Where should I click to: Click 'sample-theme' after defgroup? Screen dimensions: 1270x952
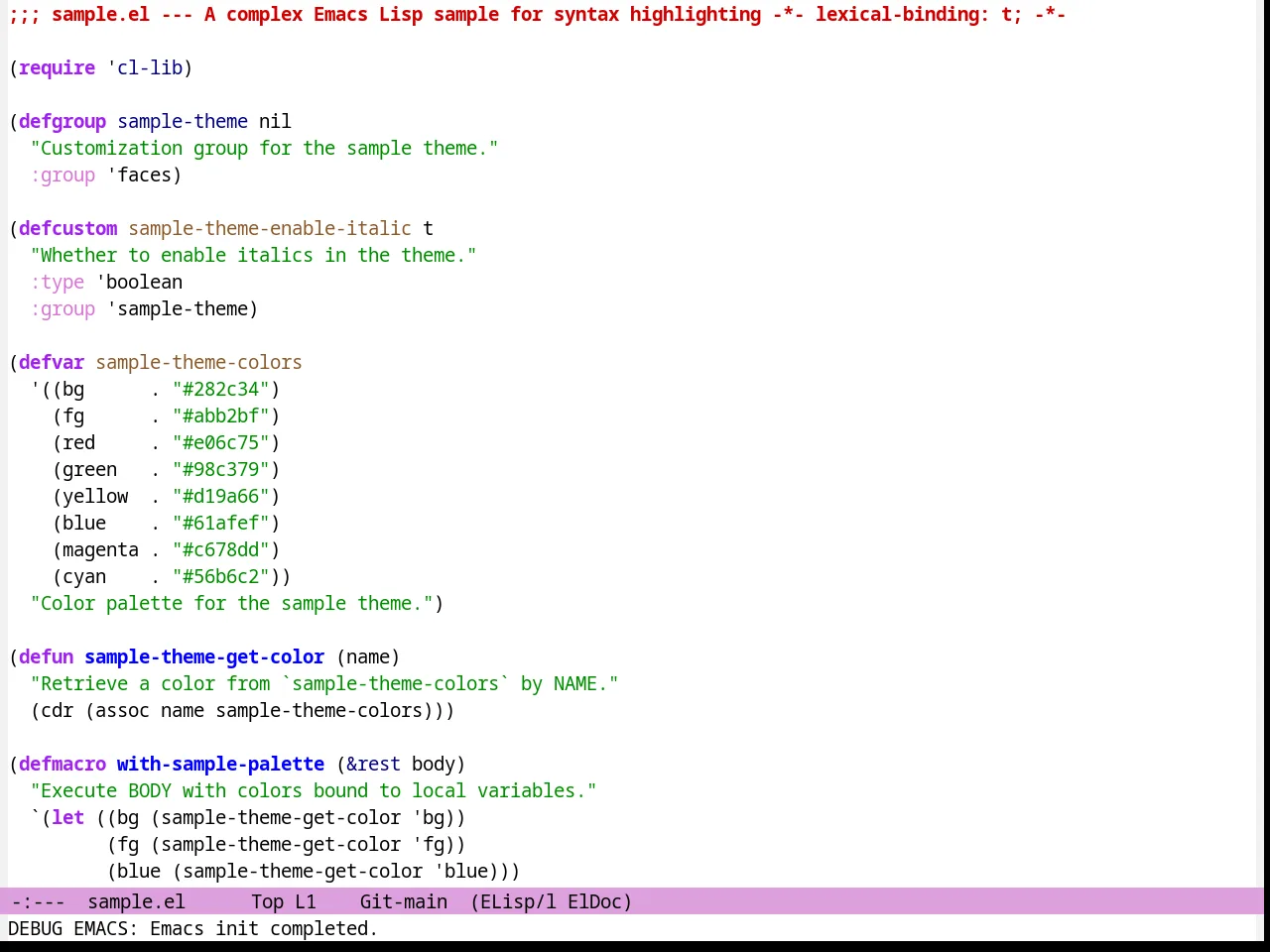(x=183, y=121)
